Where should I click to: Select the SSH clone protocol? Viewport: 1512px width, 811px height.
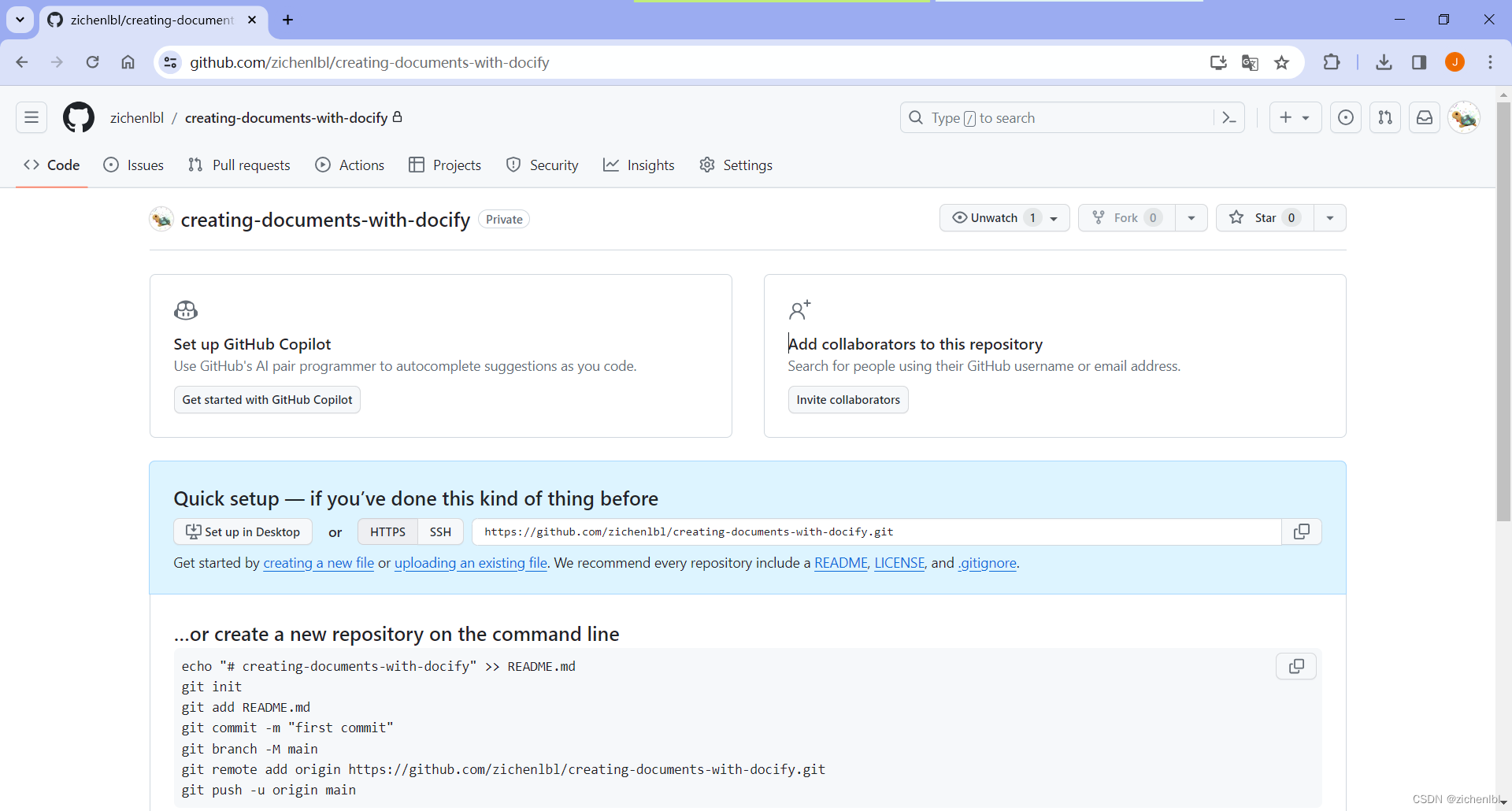pos(440,532)
